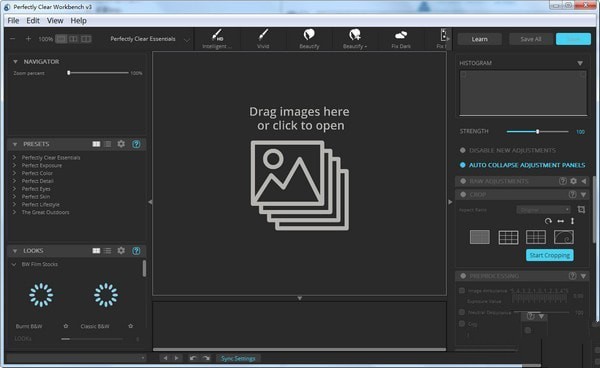Open Looks settings gear
Screen dimensions: 600x368
[121, 251]
